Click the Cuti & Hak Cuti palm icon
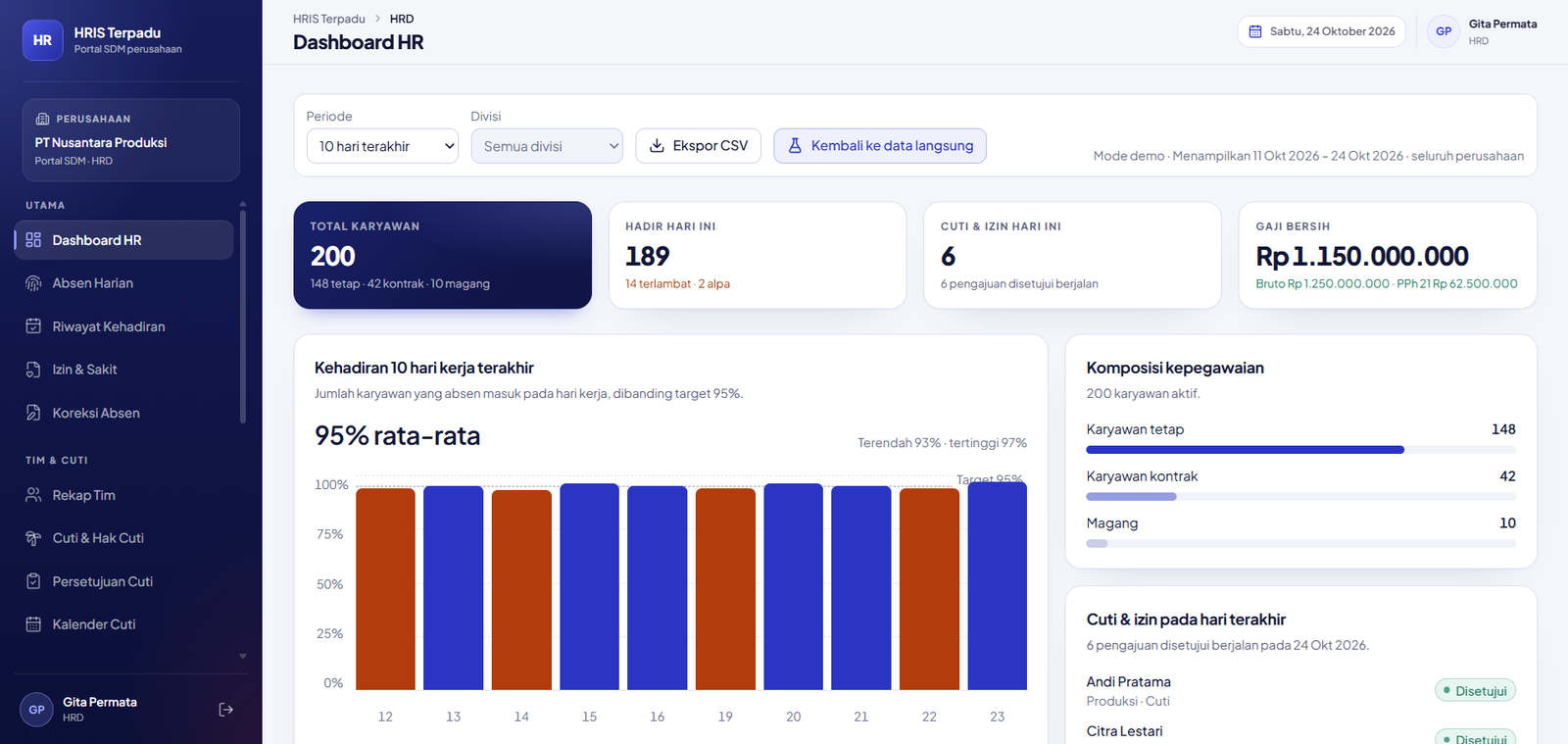Viewport: 1568px width, 744px height. click(x=33, y=538)
